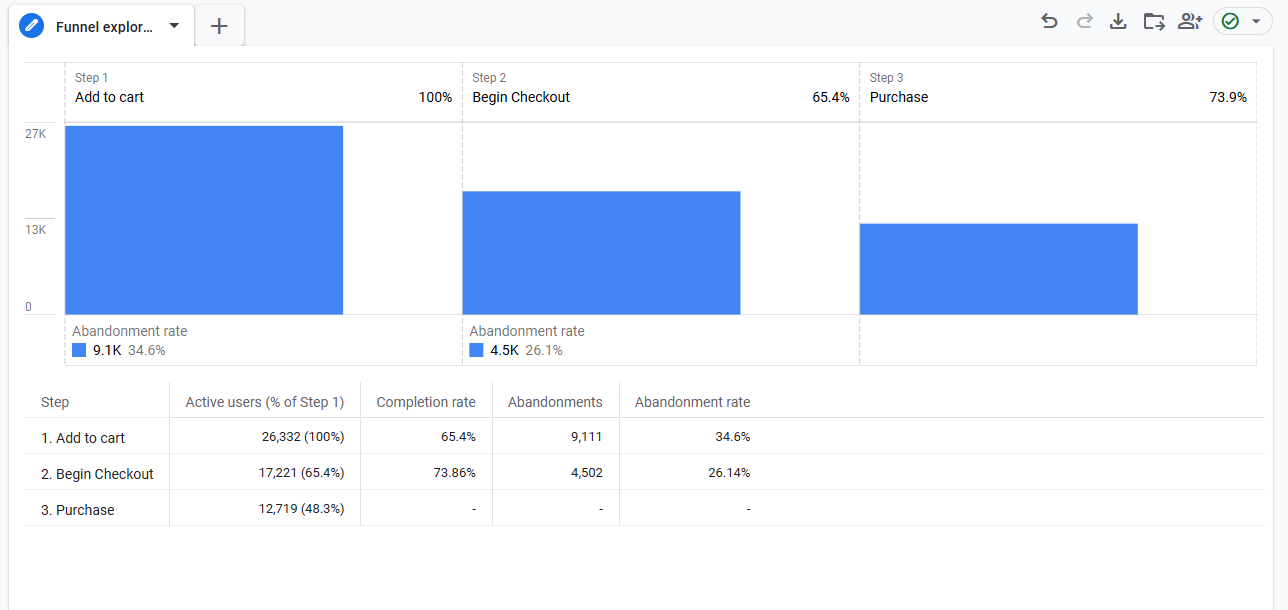Select the '1. Add to cart' table row

tap(644, 437)
